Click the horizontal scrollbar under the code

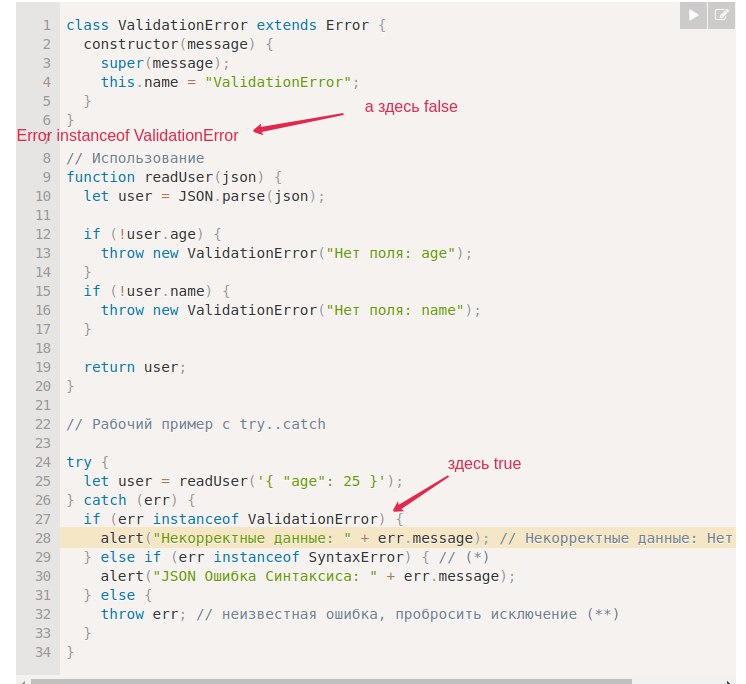click(332, 681)
